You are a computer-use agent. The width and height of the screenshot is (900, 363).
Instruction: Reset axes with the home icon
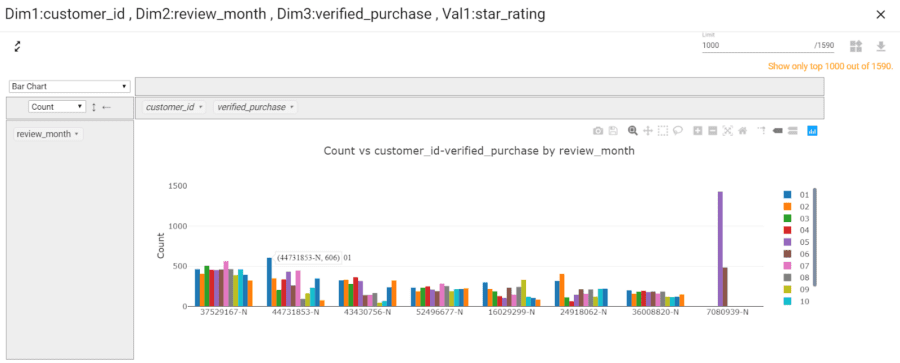point(742,131)
